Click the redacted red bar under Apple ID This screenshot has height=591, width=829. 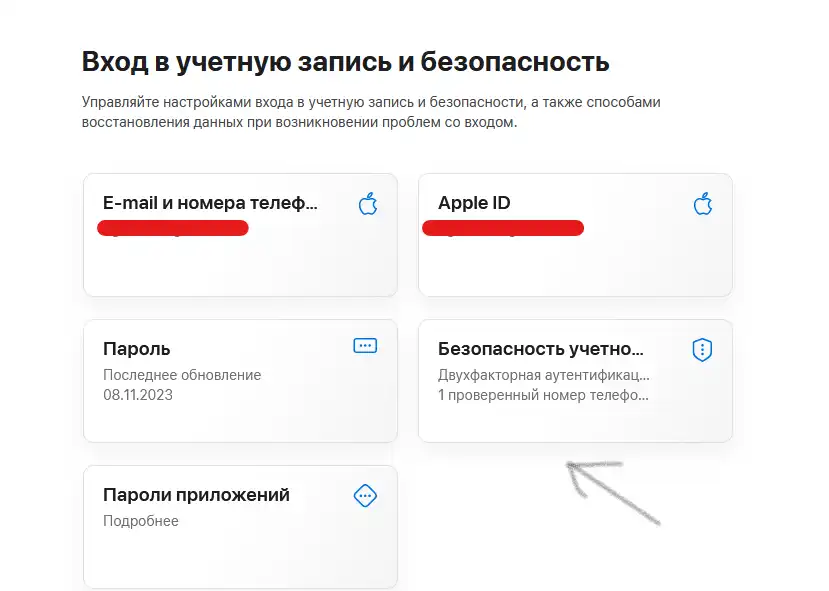503,228
